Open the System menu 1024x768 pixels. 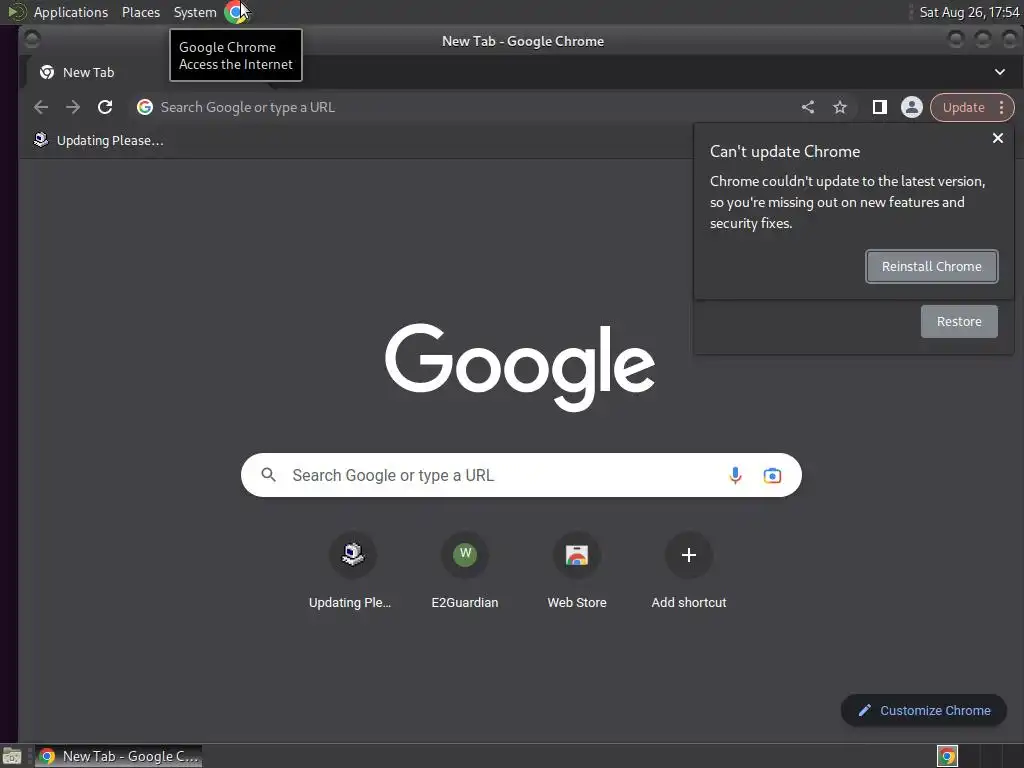point(195,12)
